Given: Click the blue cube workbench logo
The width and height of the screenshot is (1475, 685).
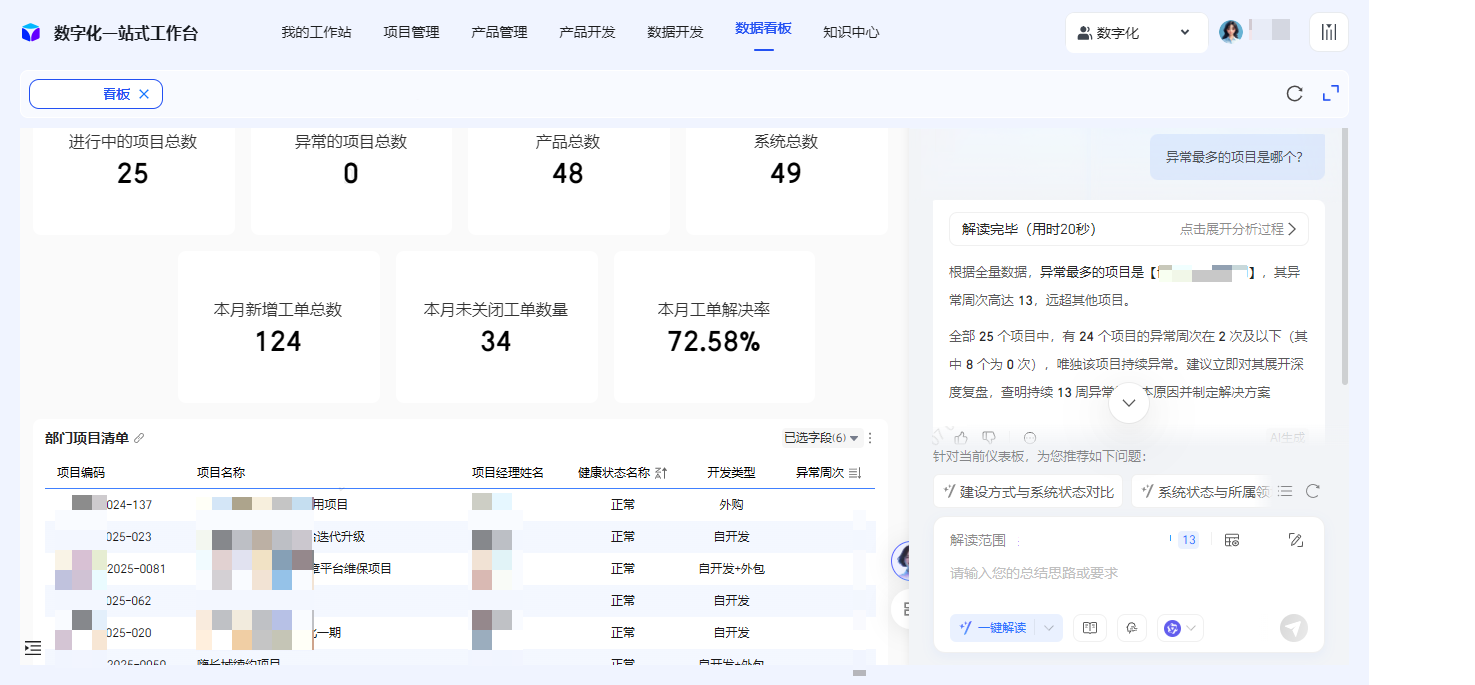Looking at the screenshot, I should coord(31,33).
